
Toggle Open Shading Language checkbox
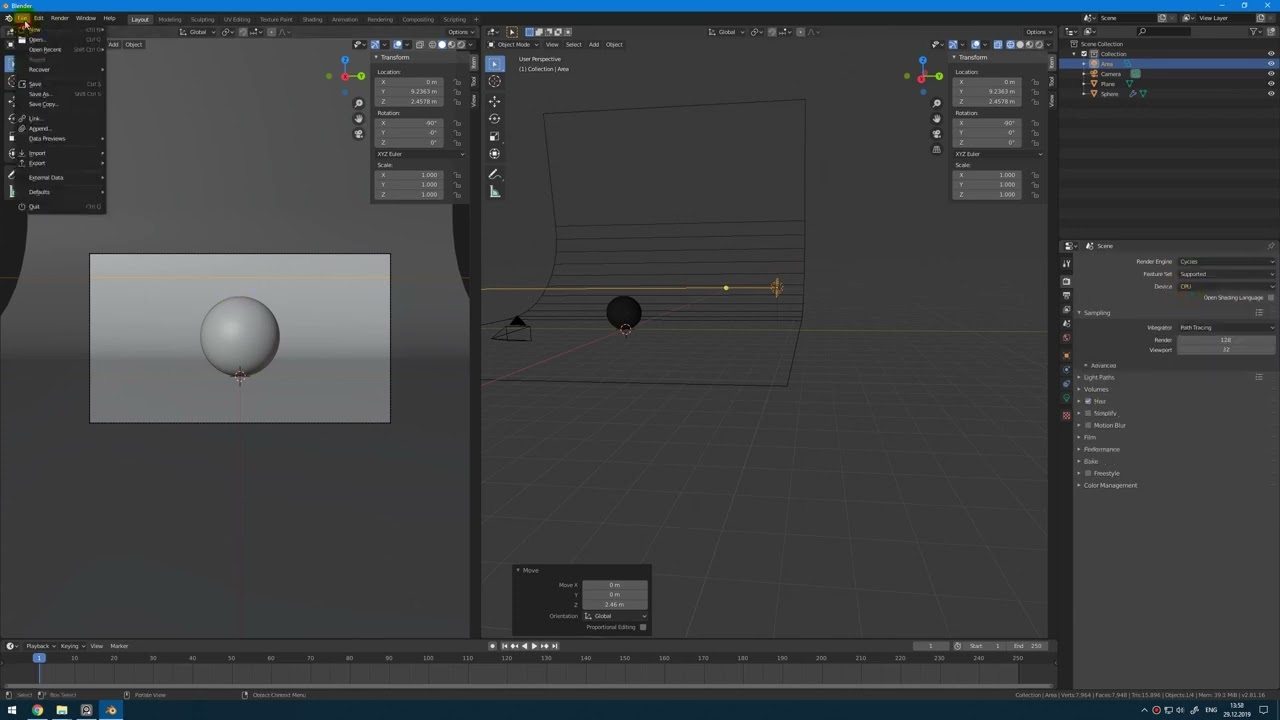click(x=1271, y=298)
